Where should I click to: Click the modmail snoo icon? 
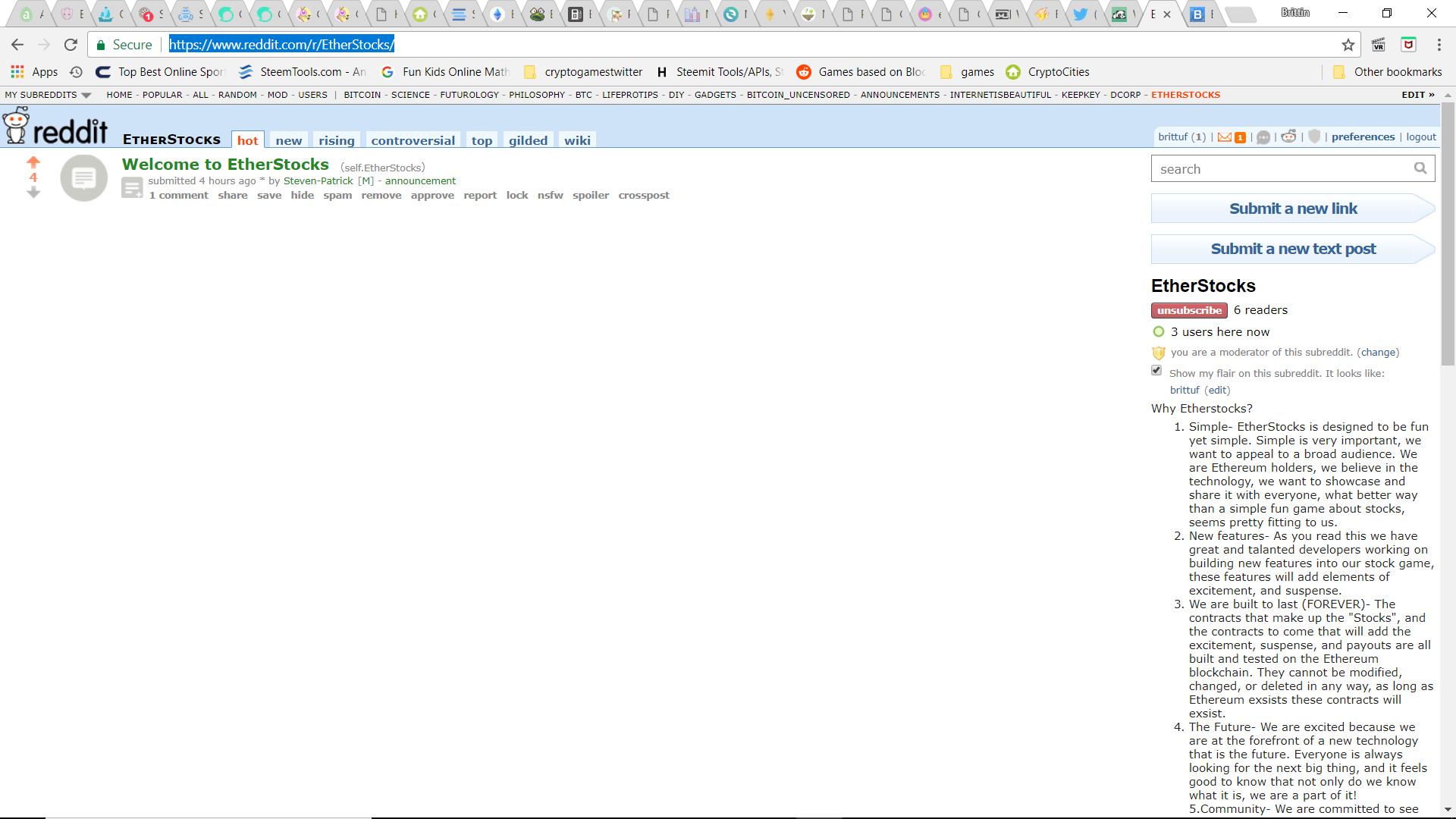pyautogui.click(x=1288, y=136)
